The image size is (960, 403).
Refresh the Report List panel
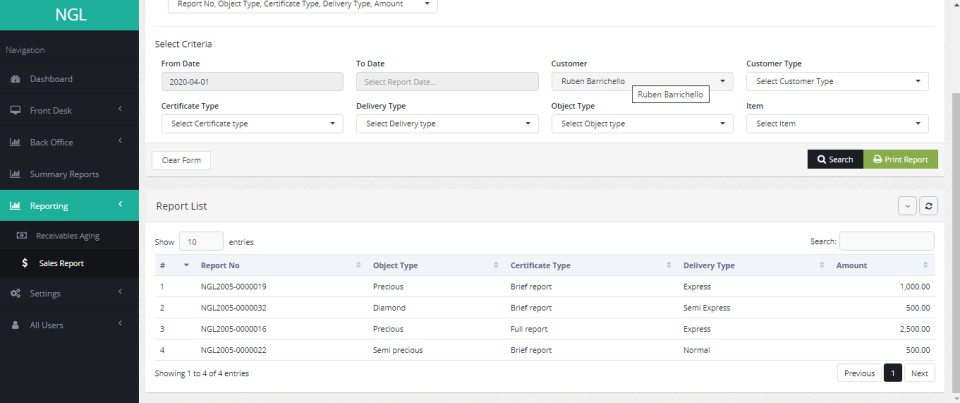[928, 206]
